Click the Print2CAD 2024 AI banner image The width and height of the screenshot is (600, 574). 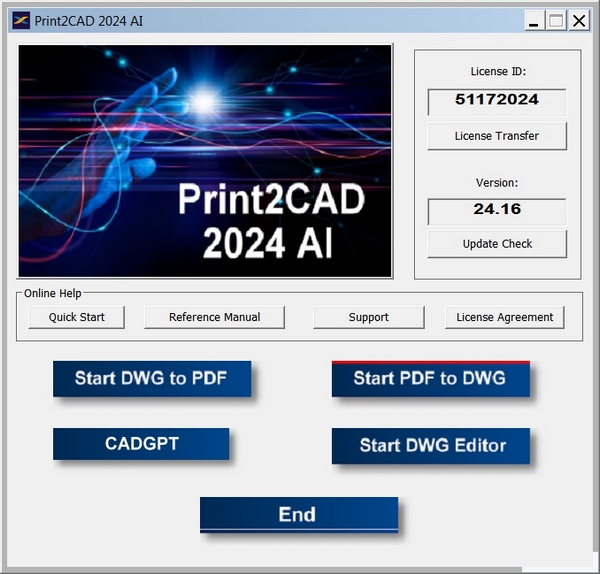pos(205,160)
